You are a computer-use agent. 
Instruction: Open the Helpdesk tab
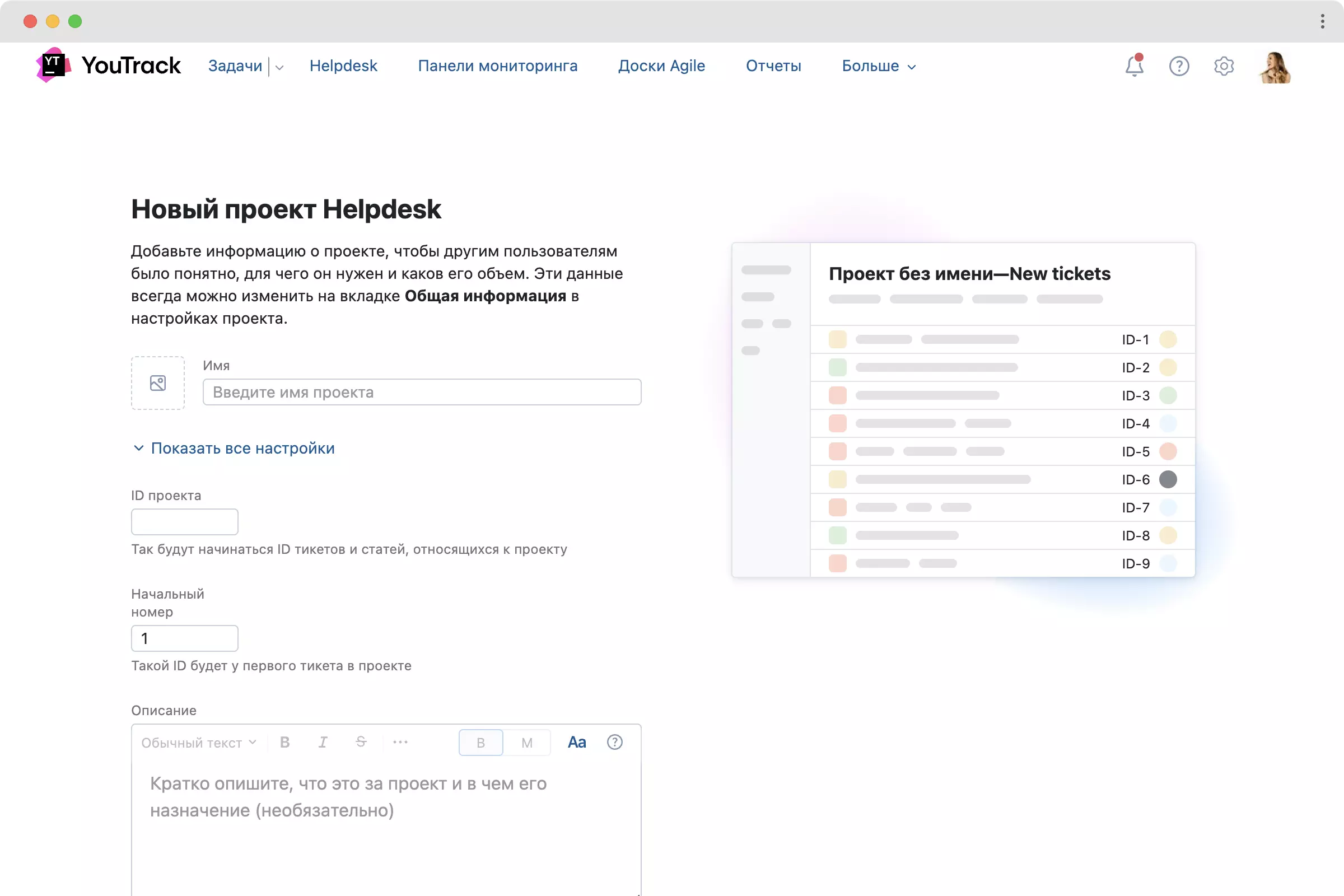pos(343,66)
